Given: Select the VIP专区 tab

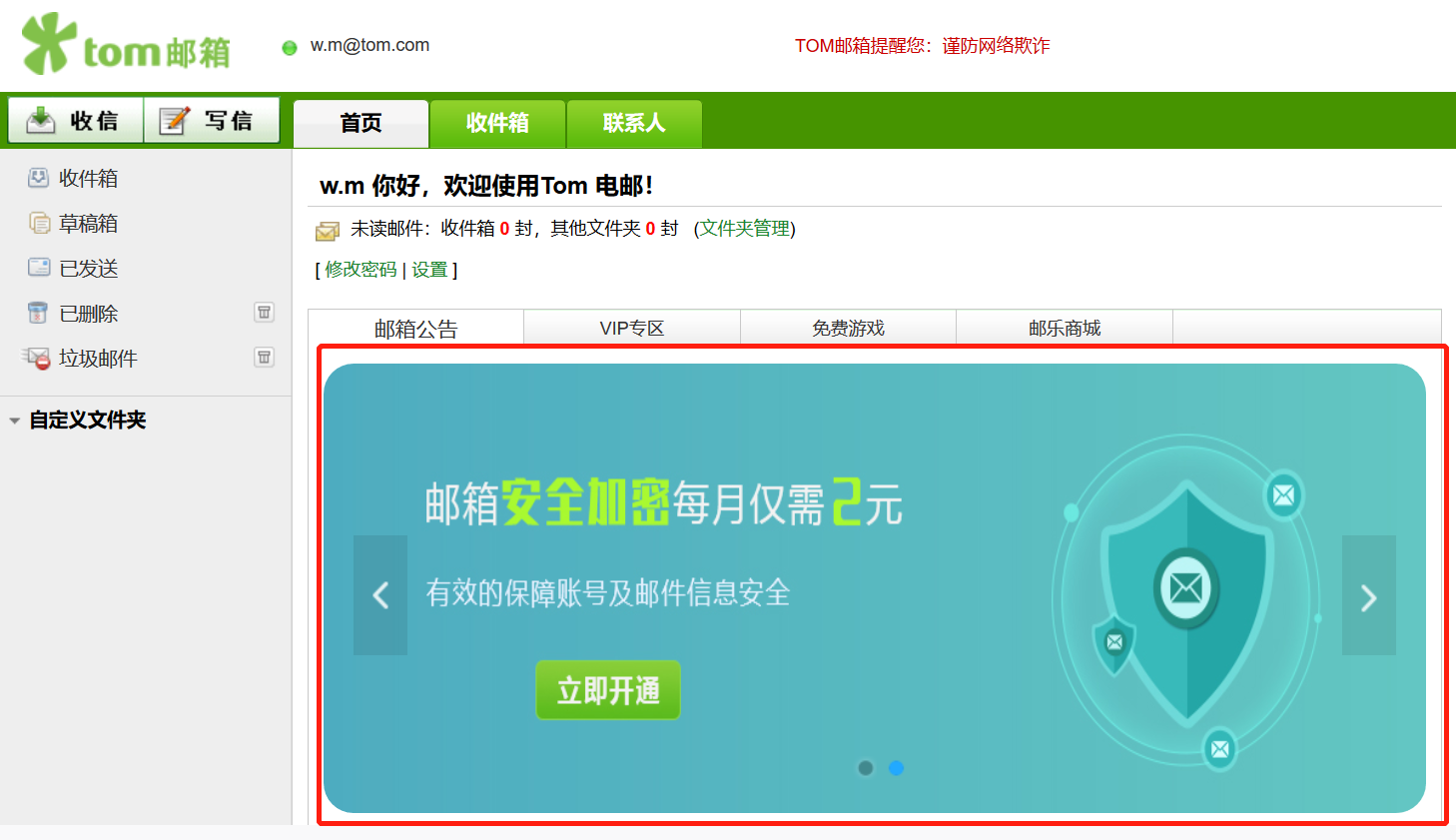Looking at the screenshot, I should click(x=632, y=329).
